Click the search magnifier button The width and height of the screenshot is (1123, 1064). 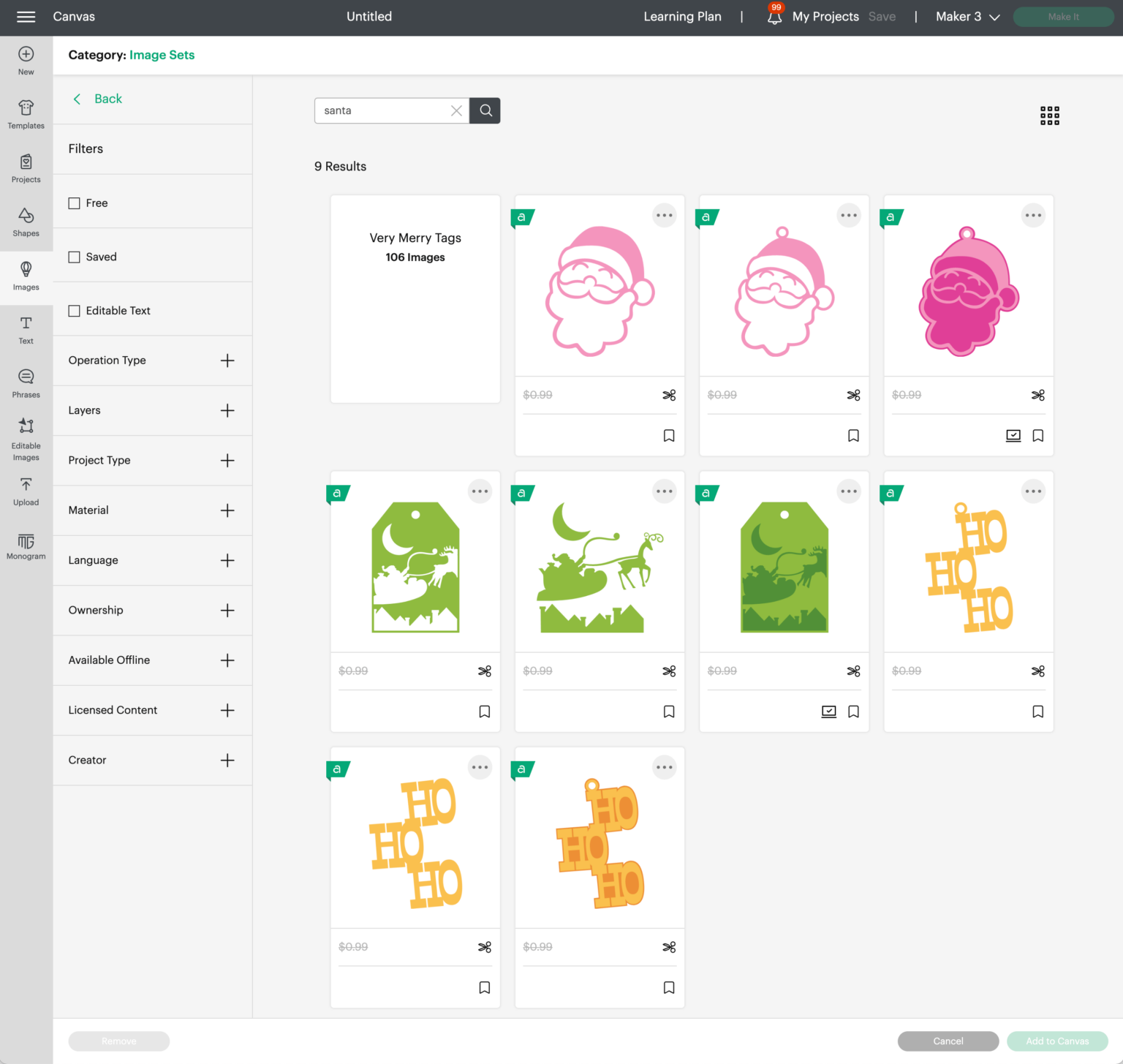(x=485, y=110)
